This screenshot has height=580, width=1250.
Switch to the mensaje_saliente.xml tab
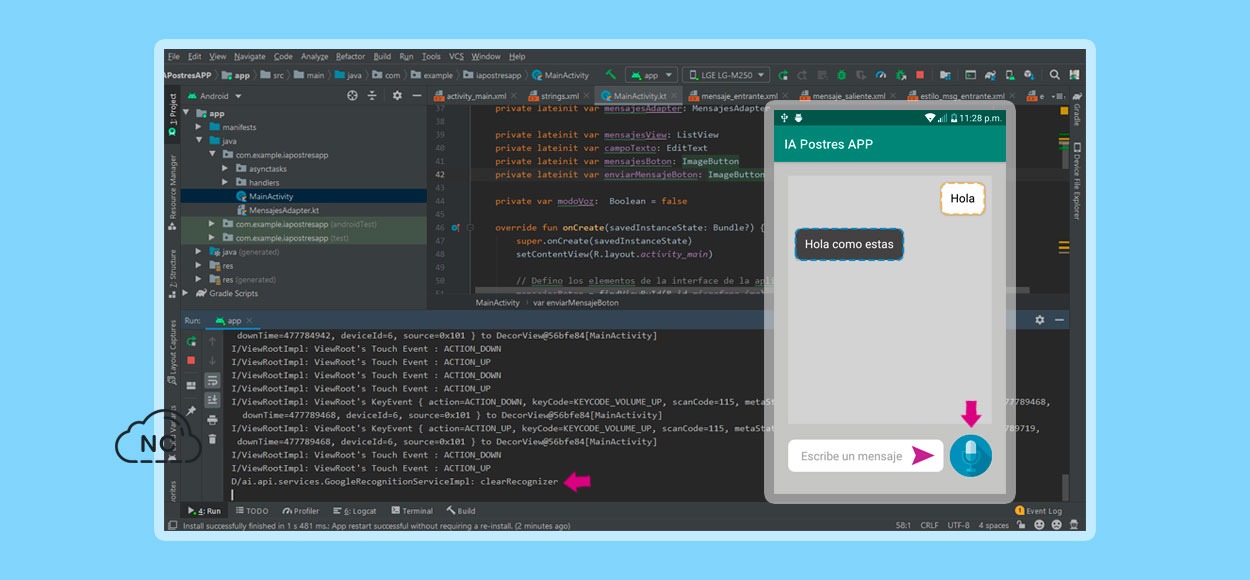848,96
